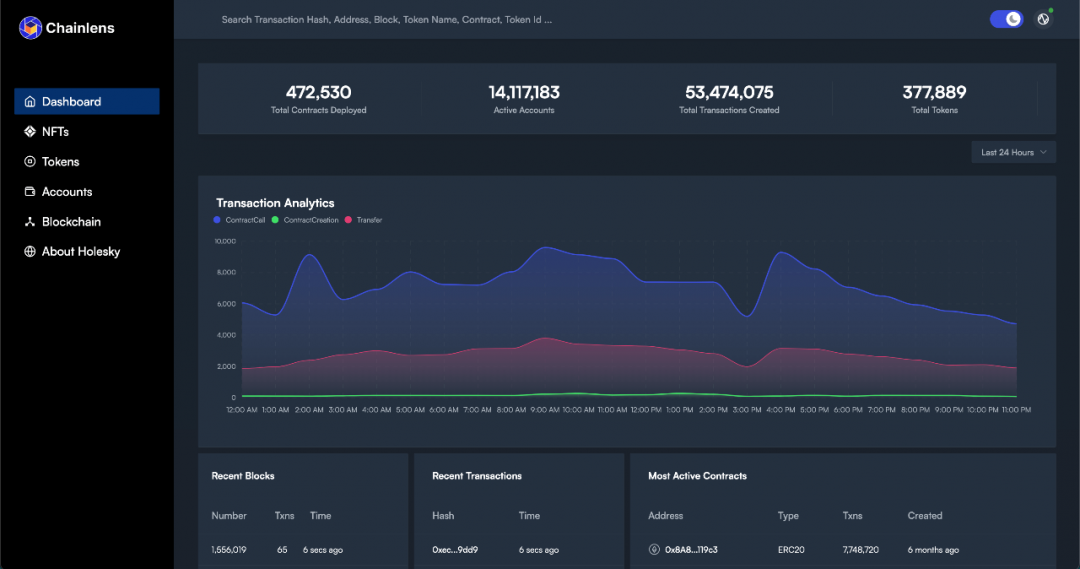Screen dimensions: 1080x569
Task: Click the network status icon top right
Action: tap(1043, 19)
